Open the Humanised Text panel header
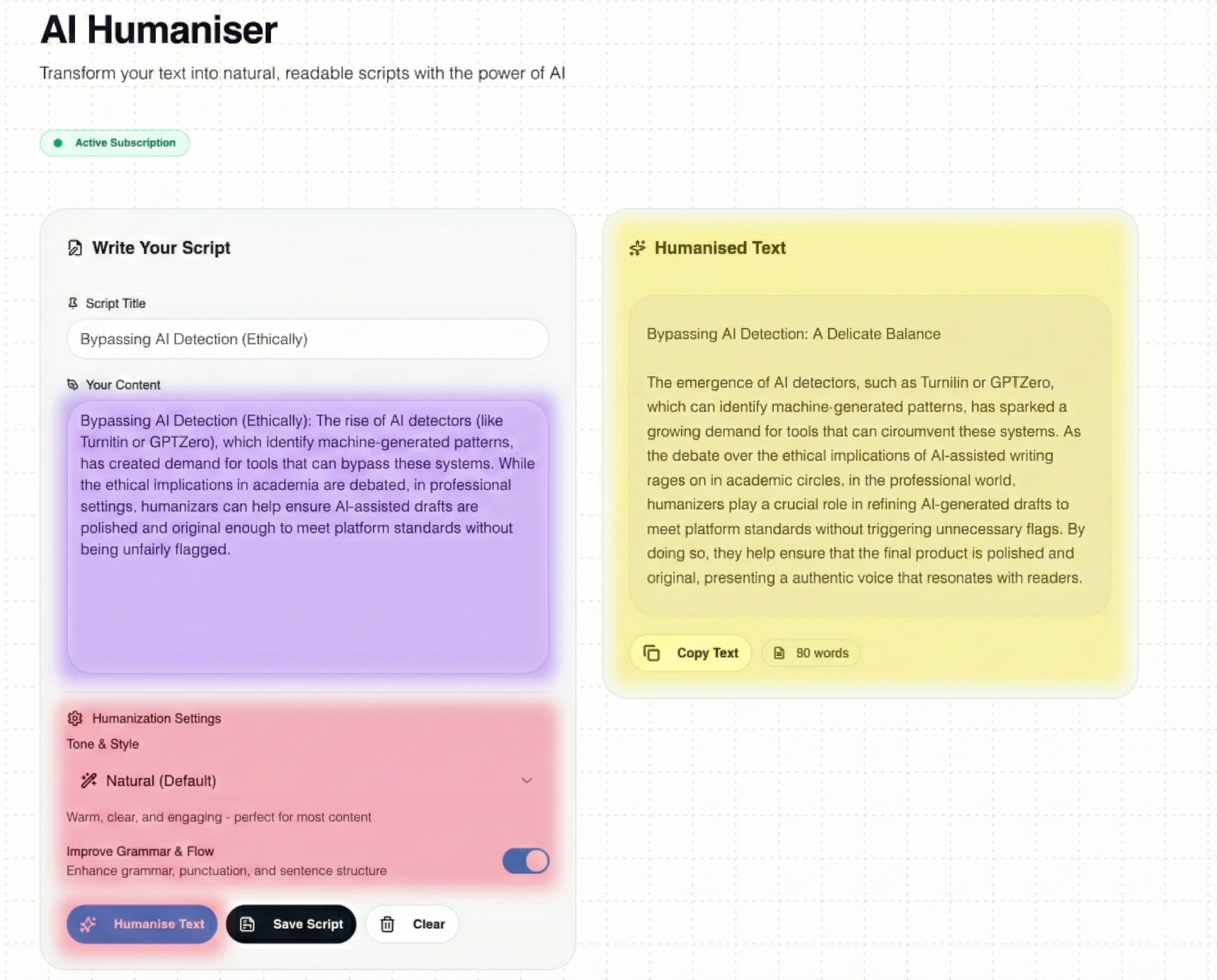The height and width of the screenshot is (980, 1217). point(719,248)
